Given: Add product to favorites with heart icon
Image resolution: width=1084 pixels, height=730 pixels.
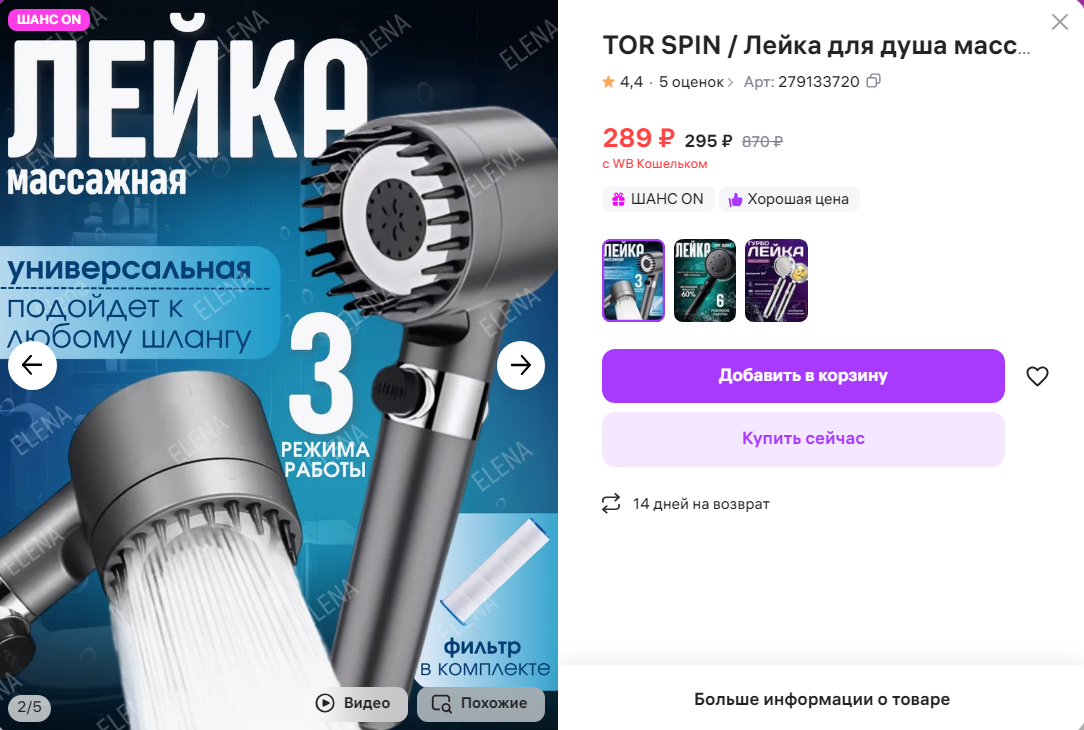Looking at the screenshot, I should (x=1037, y=376).
